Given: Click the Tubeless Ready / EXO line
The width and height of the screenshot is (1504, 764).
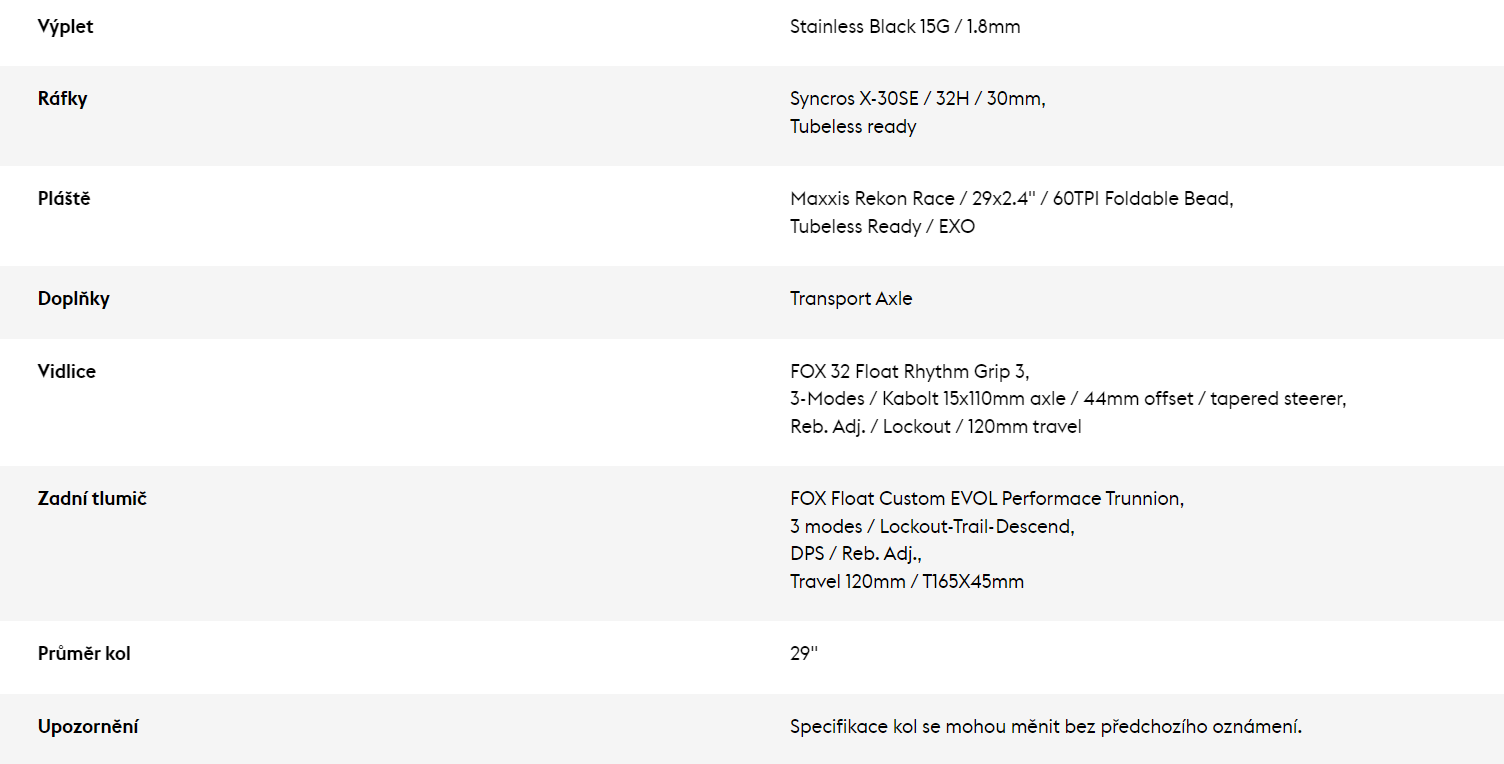Looking at the screenshot, I should [x=882, y=227].
